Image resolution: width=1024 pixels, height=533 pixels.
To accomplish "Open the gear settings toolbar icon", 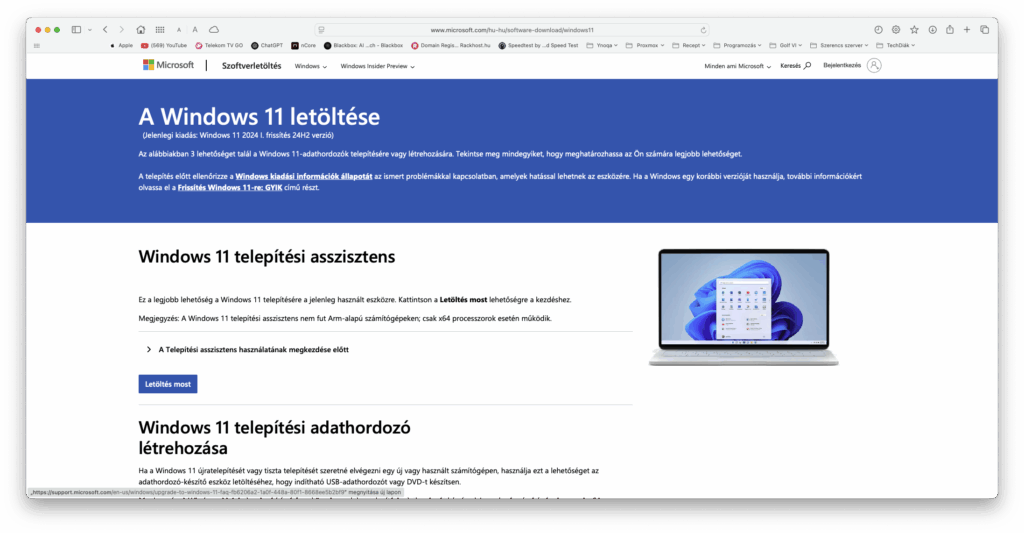I will point(896,29).
